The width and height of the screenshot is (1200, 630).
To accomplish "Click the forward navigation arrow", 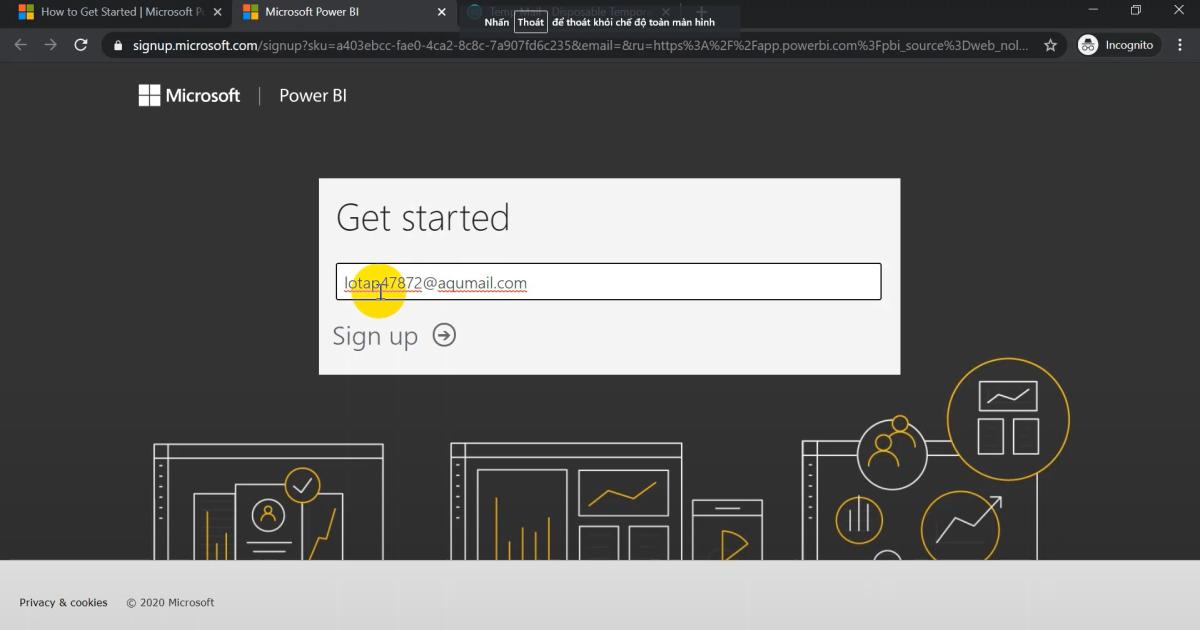I will pos(50,45).
